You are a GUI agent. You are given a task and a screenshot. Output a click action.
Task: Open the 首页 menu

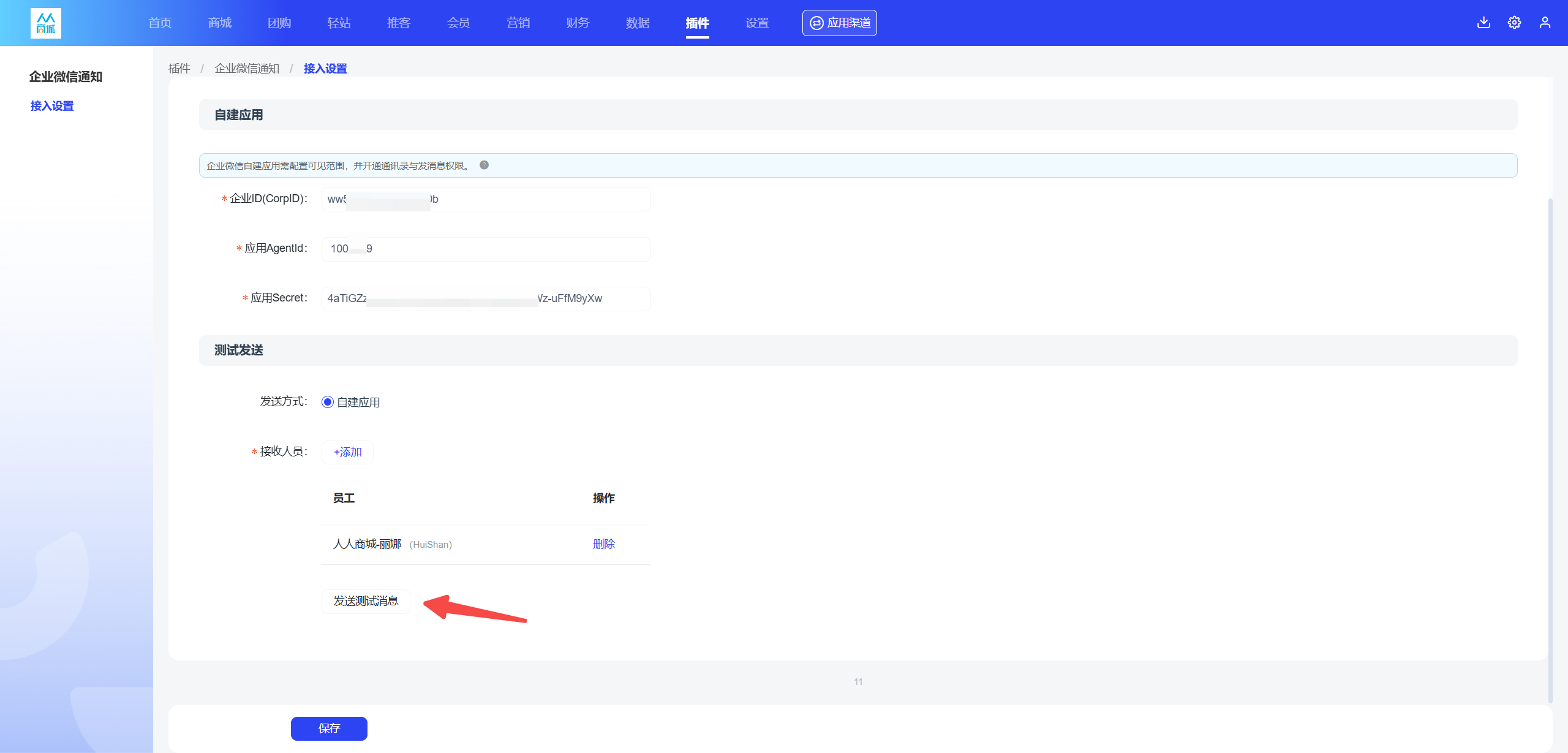point(160,23)
